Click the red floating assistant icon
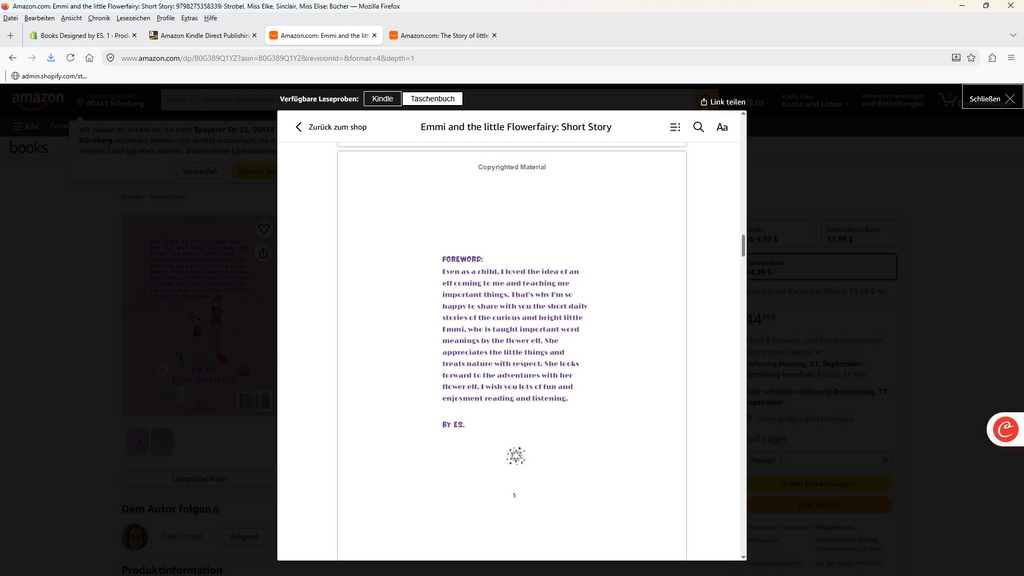 1006,429
